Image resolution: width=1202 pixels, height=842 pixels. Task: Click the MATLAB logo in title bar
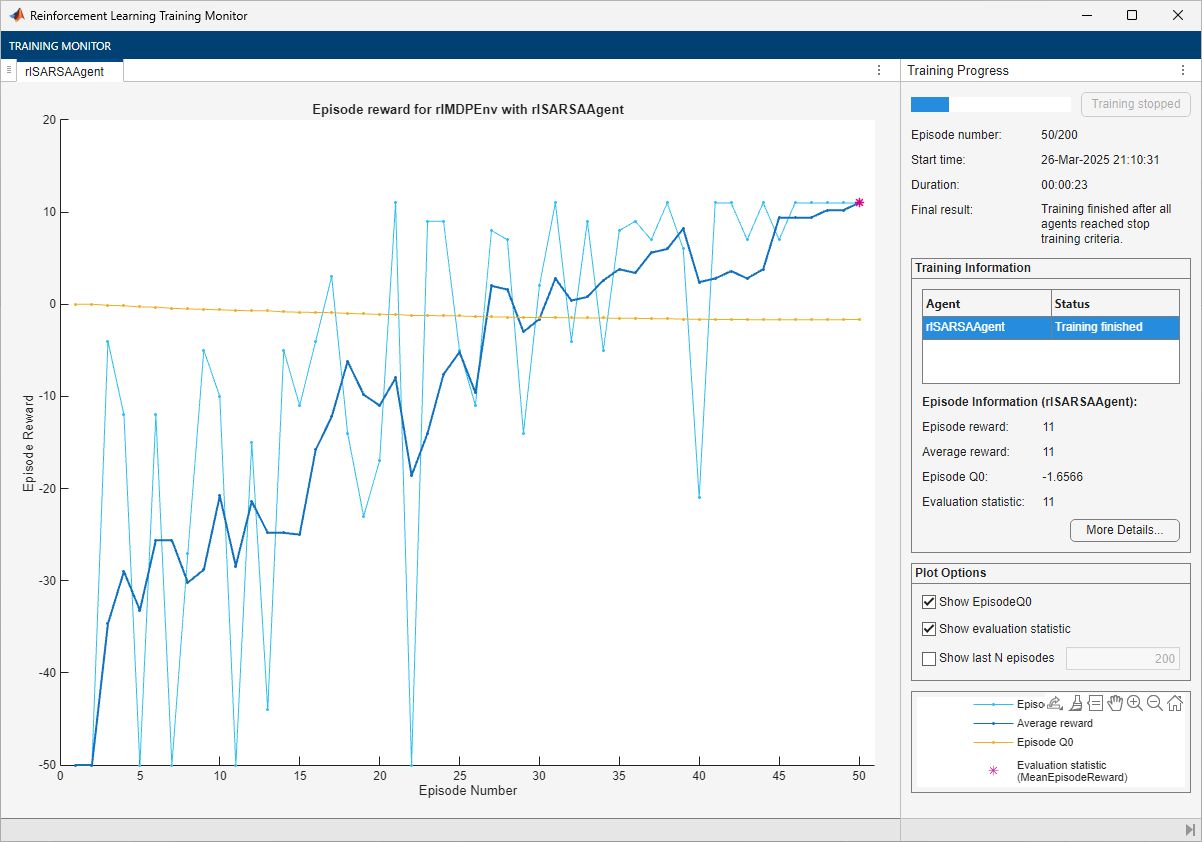(17, 16)
